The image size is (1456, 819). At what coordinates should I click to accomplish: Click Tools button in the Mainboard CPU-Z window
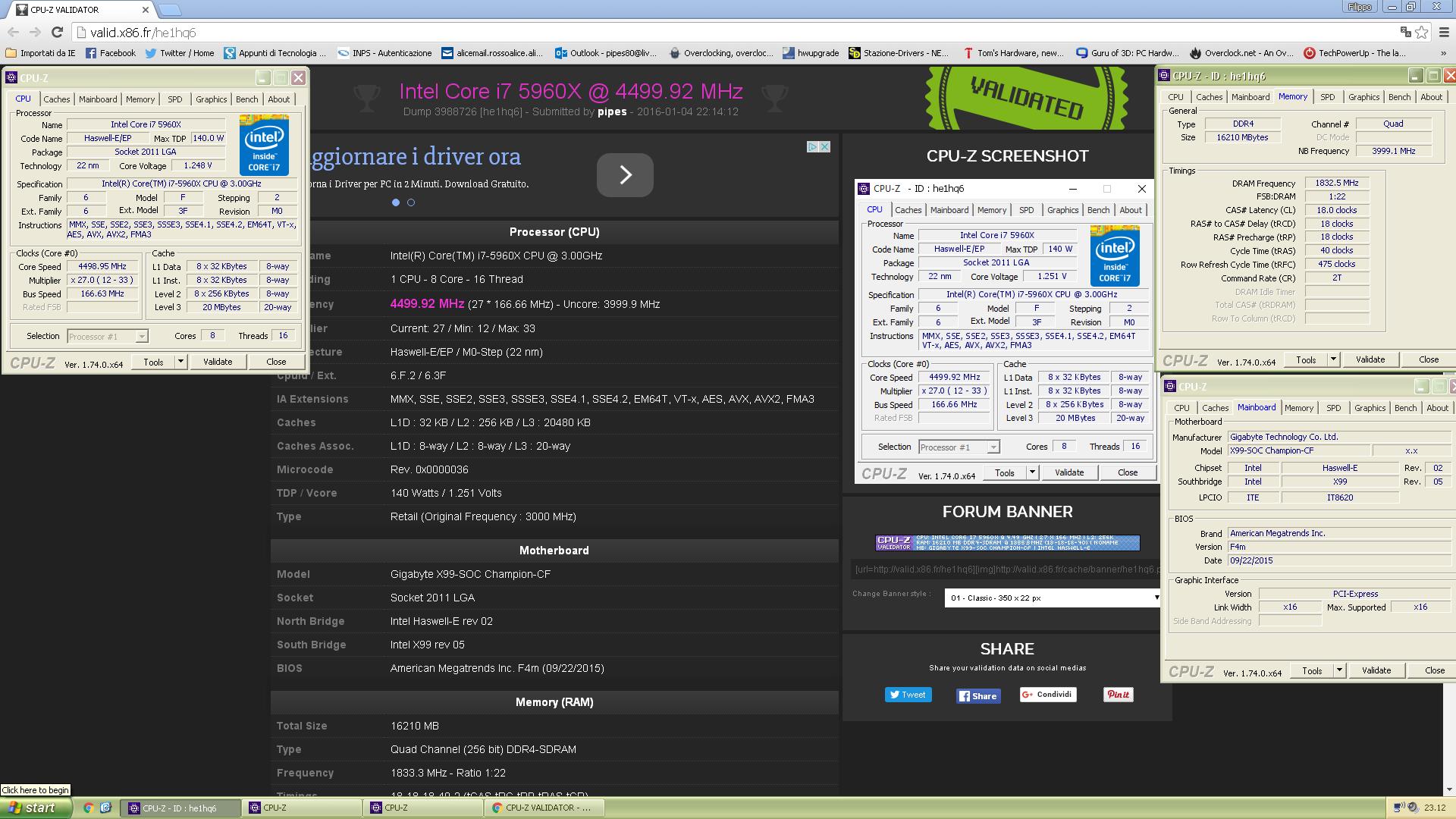click(x=1311, y=670)
